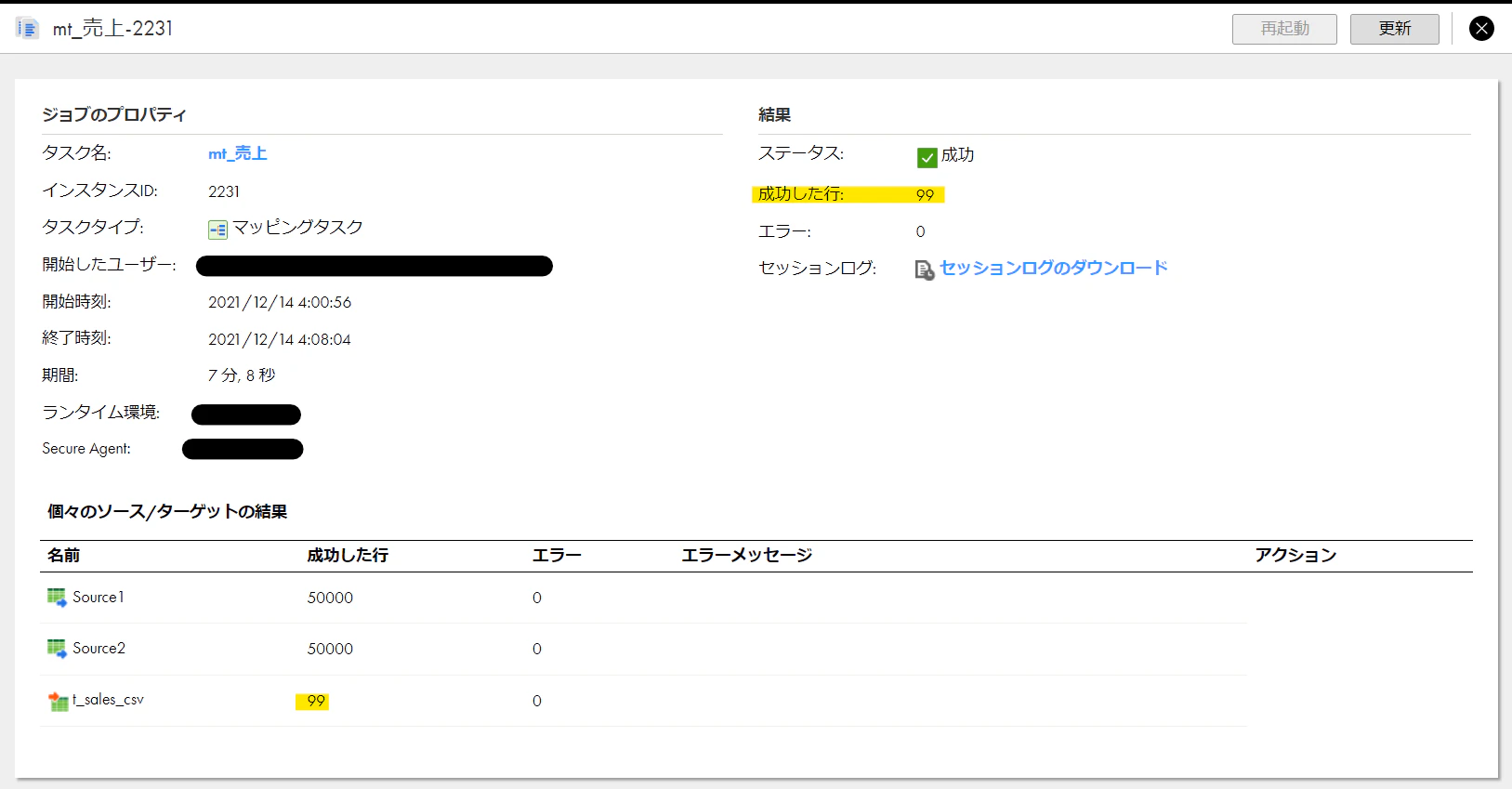Click the 更新 refresh button

pos(1394,29)
